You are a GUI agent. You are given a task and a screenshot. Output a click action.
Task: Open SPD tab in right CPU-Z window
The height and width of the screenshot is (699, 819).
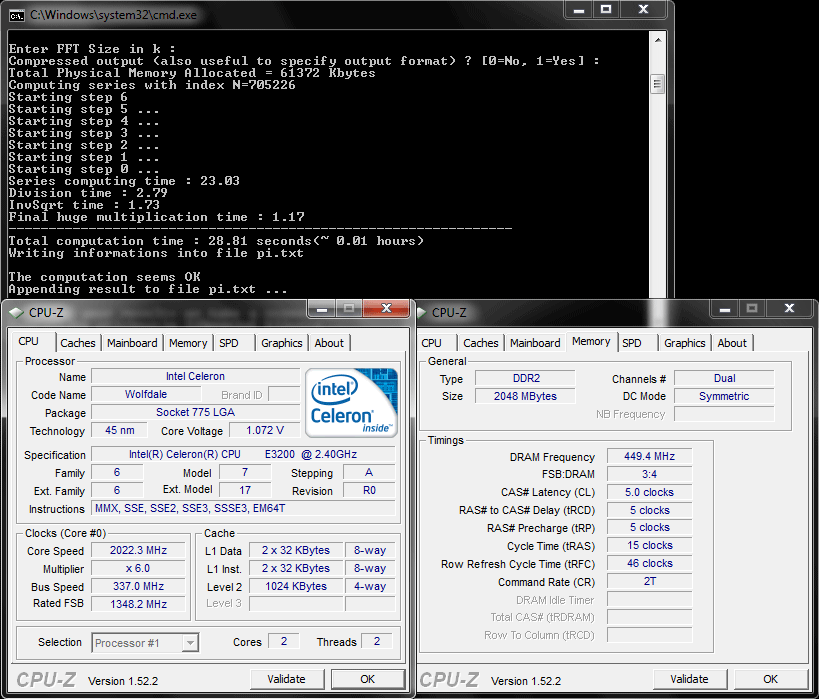tap(631, 343)
